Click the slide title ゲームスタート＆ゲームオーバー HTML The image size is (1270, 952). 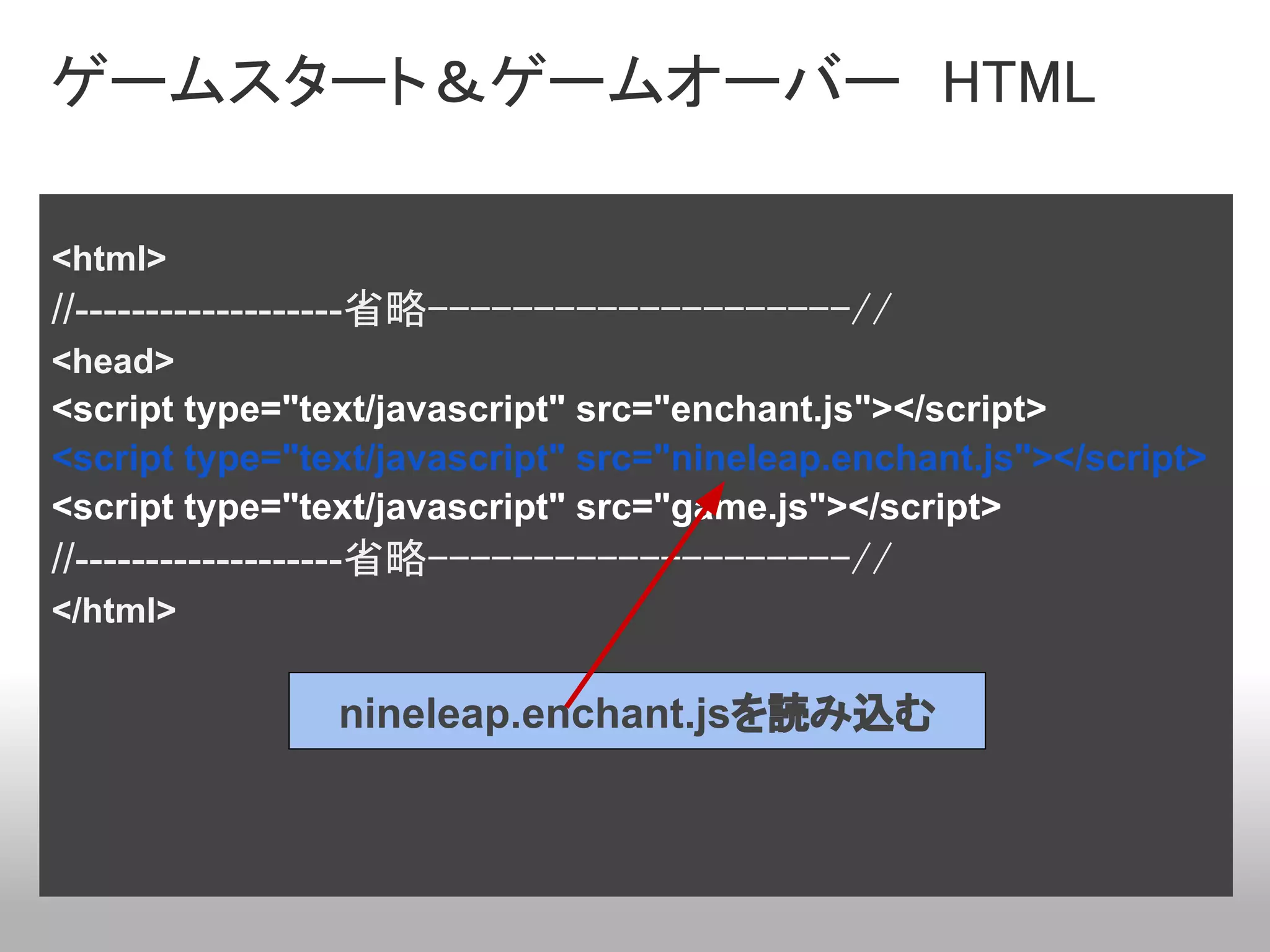(574, 81)
